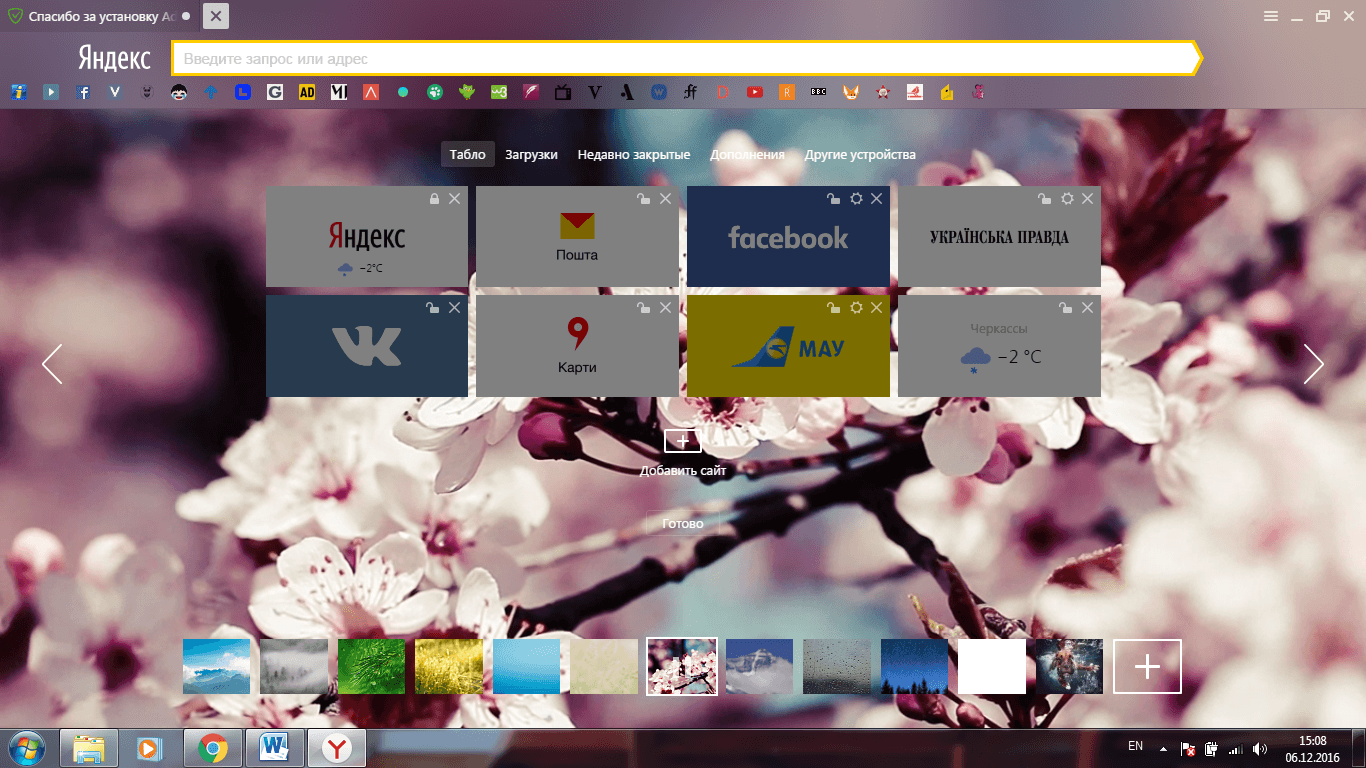Pin the Пошта tile with lock
Image resolution: width=1366 pixels, height=768 pixels.
[644, 199]
